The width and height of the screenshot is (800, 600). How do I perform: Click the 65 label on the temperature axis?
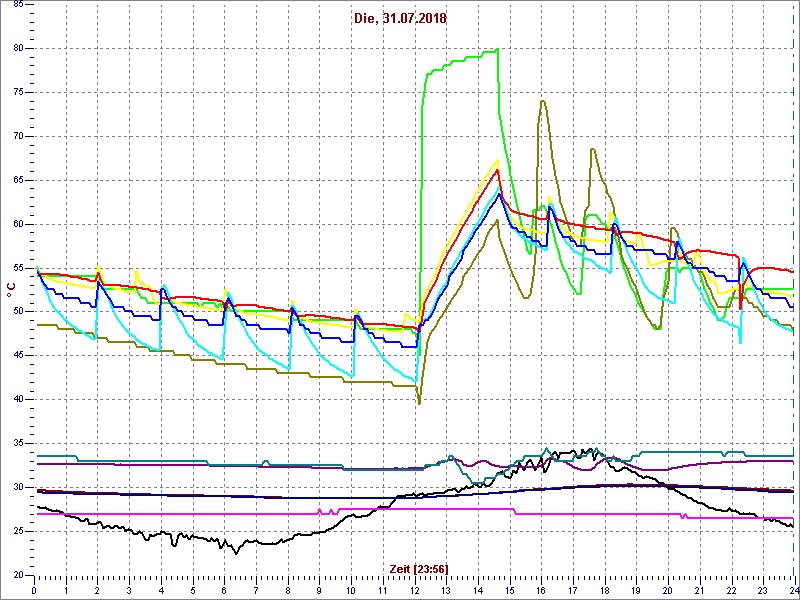[17, 180]
